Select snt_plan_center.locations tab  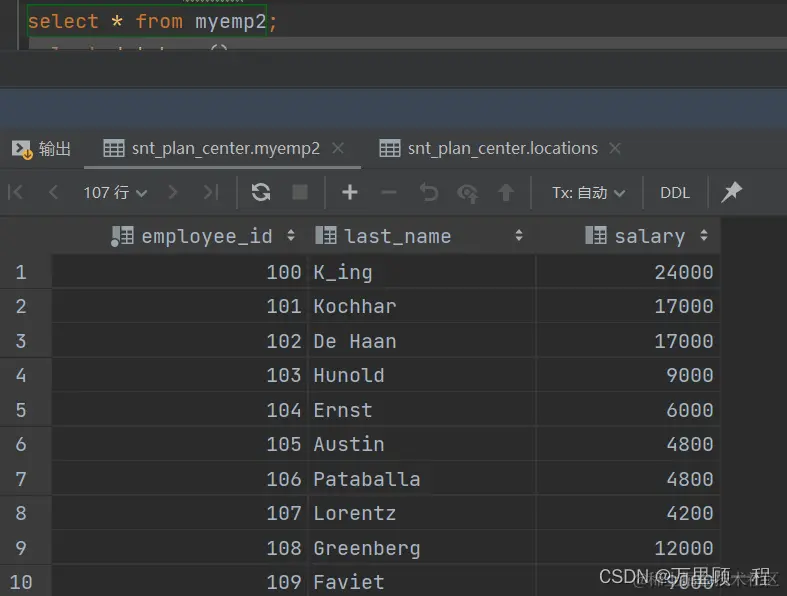pyautogui.click(x=502, y=148)
